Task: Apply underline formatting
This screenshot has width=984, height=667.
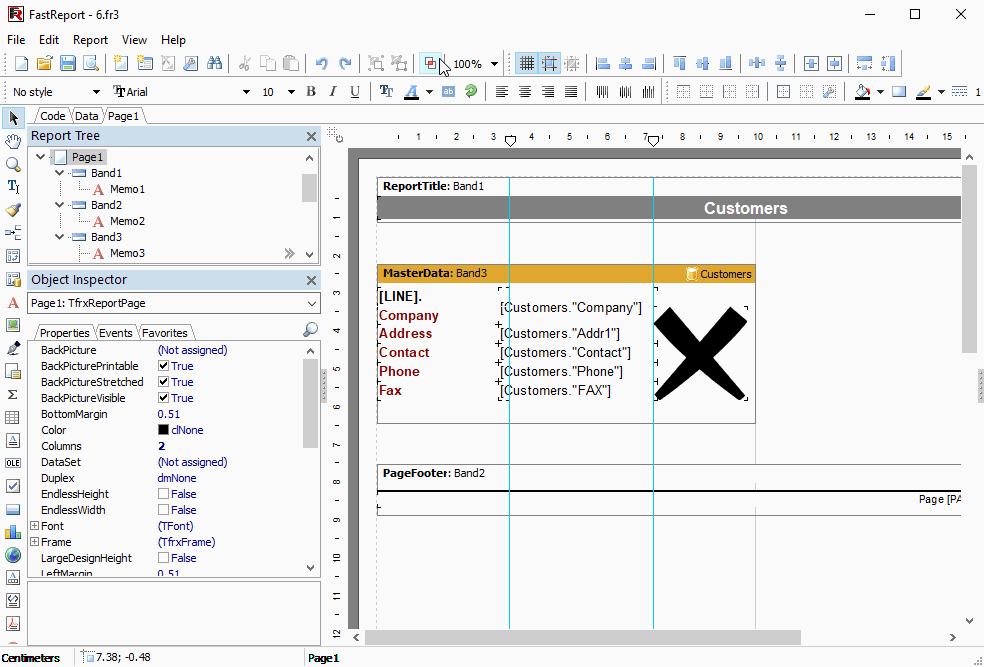Action: click(355, 92)
